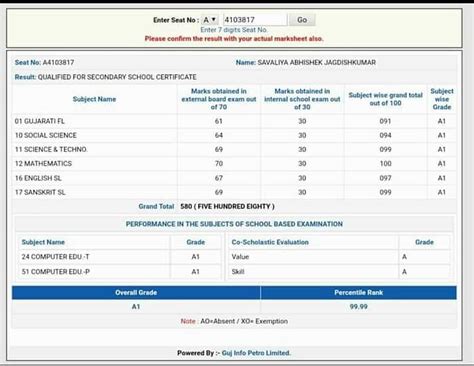This screenshot has height=366, width=474.
Task: Select the 'Seat No: A4103817' text
Action: (x=44, y=62)
